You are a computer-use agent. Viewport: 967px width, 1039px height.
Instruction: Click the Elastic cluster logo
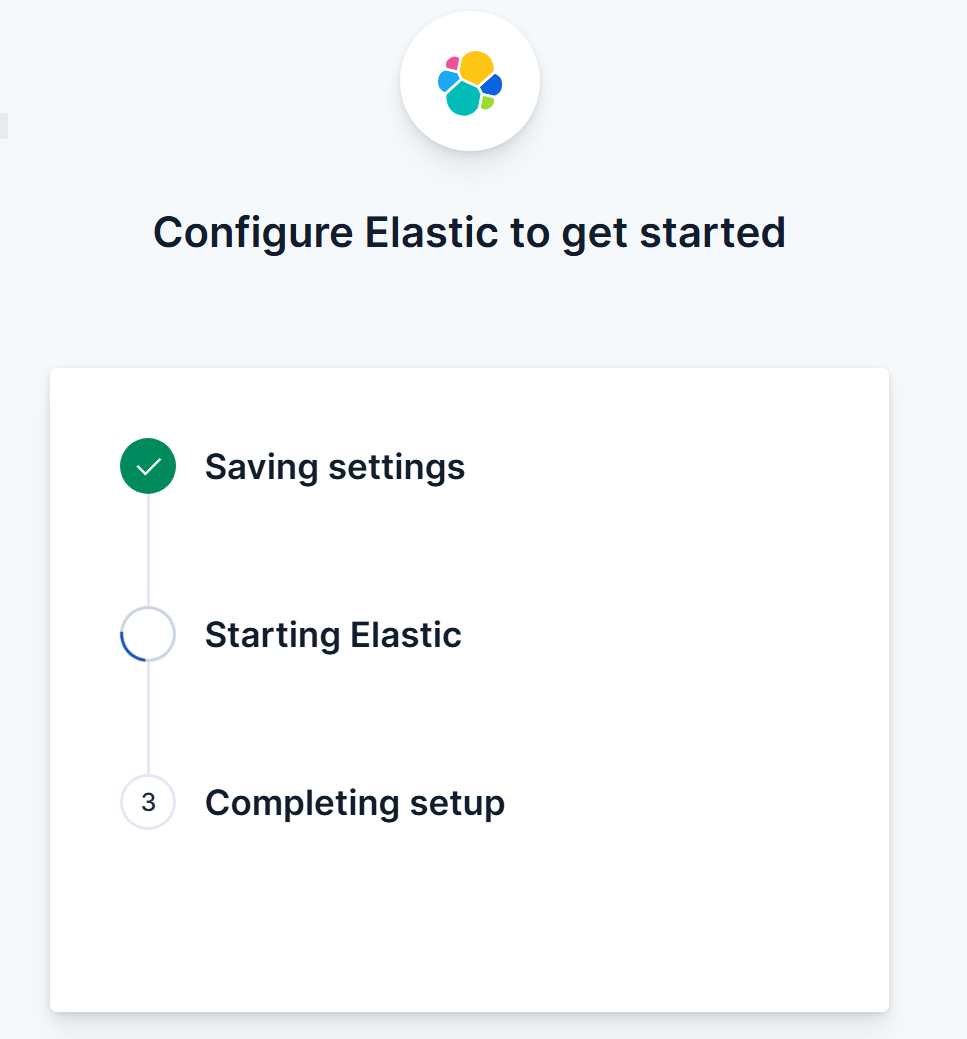470,83
